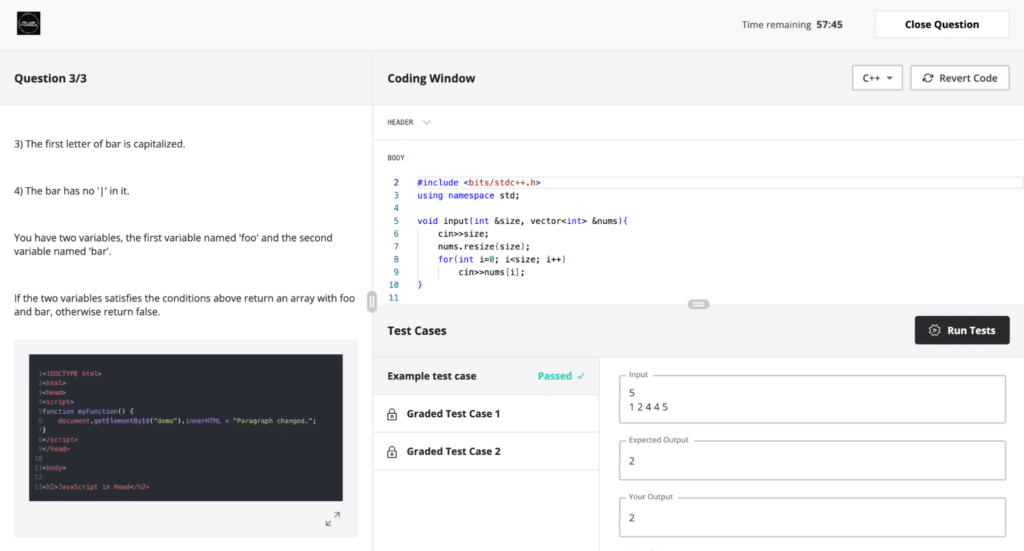Click the lock icon of Graded Test Case 2
This screenshot has width=1024, height=551.
pos(392,452)
